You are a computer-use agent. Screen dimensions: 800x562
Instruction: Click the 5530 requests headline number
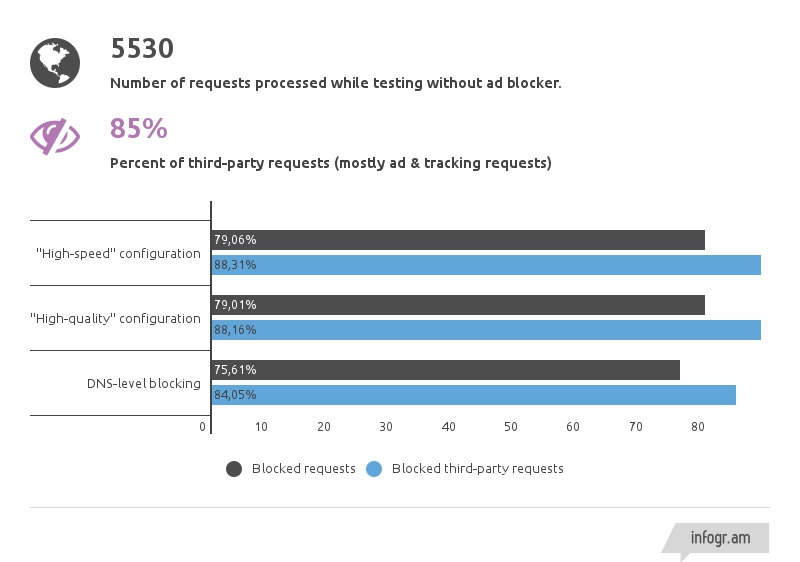coord(142,49)
